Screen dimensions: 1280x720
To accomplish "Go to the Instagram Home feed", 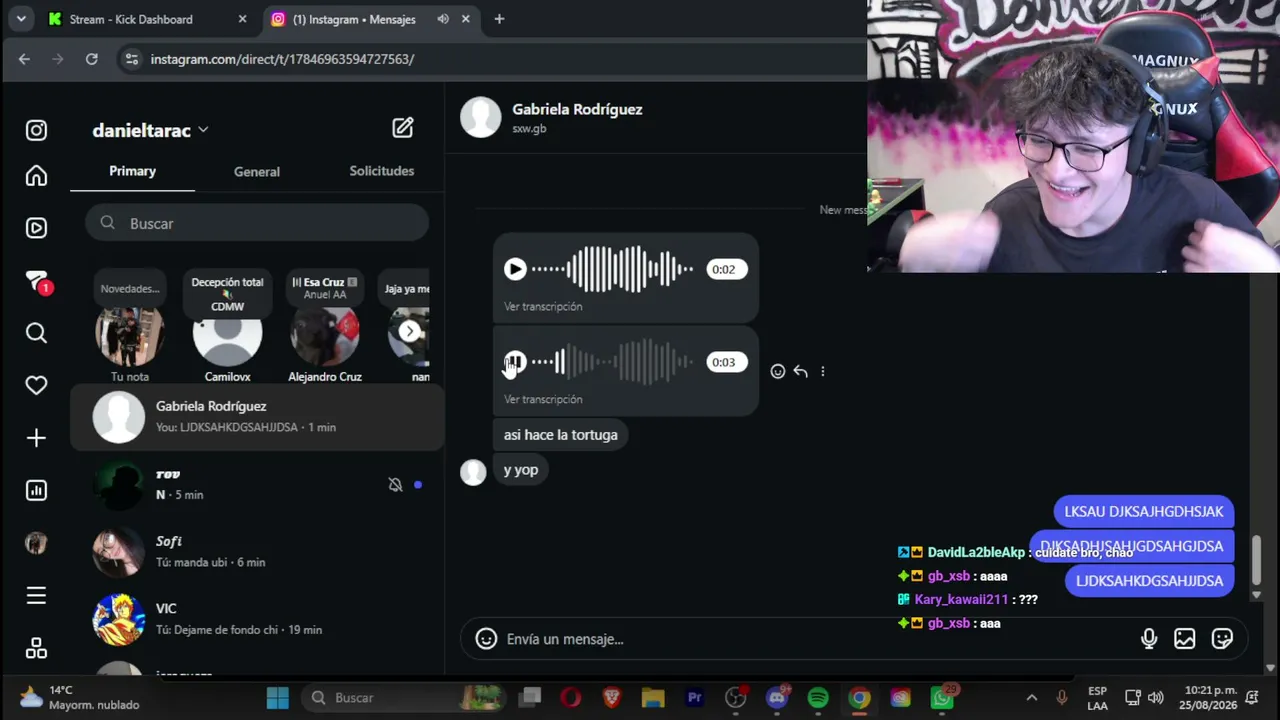I will pos(36,176).
